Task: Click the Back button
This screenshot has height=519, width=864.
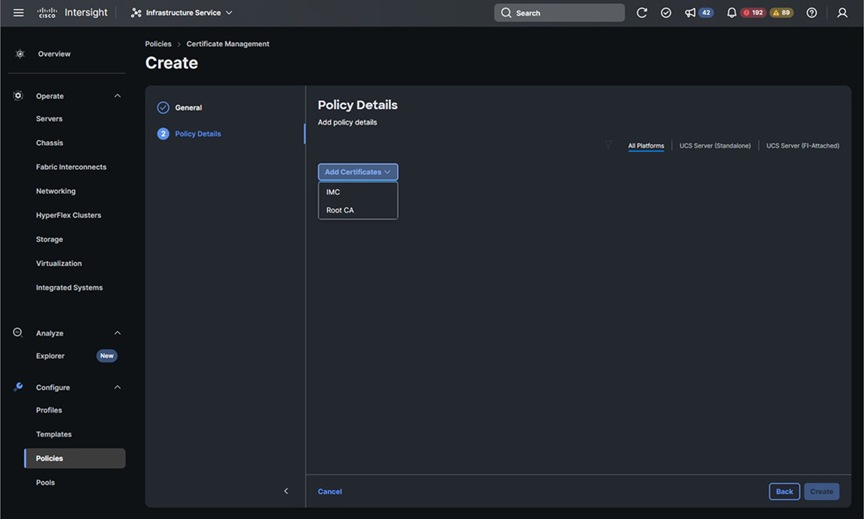Action: pyautogui.click(x=784, y=492)
